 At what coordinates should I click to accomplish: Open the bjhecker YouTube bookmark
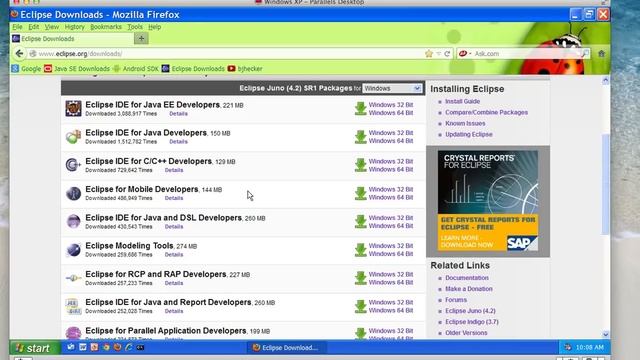pos(245,69)
